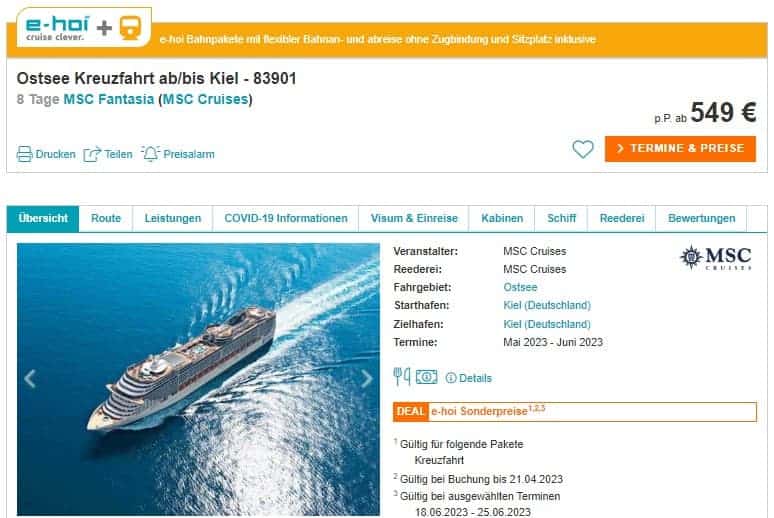774x518 pixels.
Task: Add the cruise to favorites via the heart icon
Action: pos(583,149)
